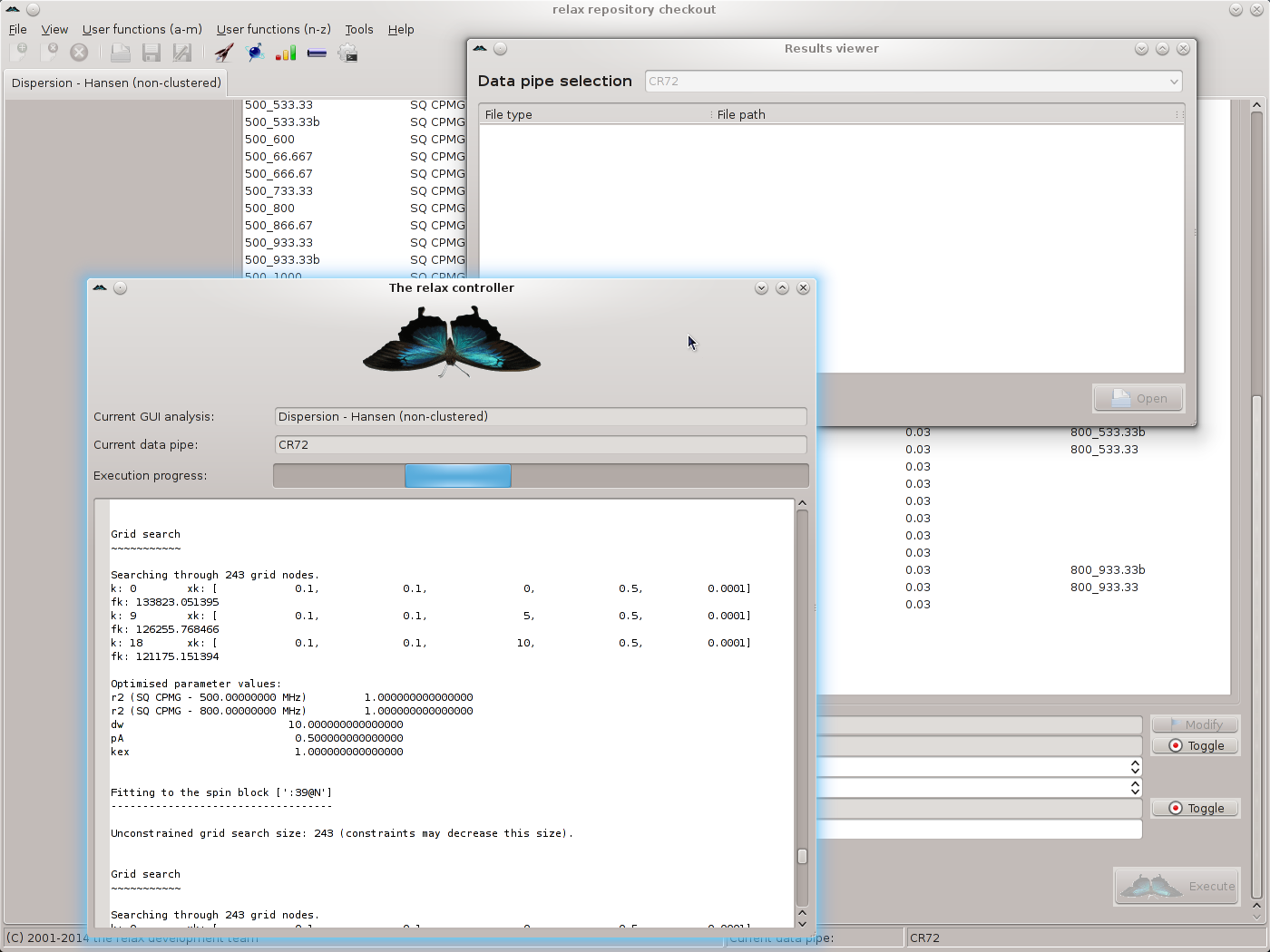Screen dimensions: 1270x952
Task: Launch the spin viewer toolbar icon
Action: coord(256,53)
